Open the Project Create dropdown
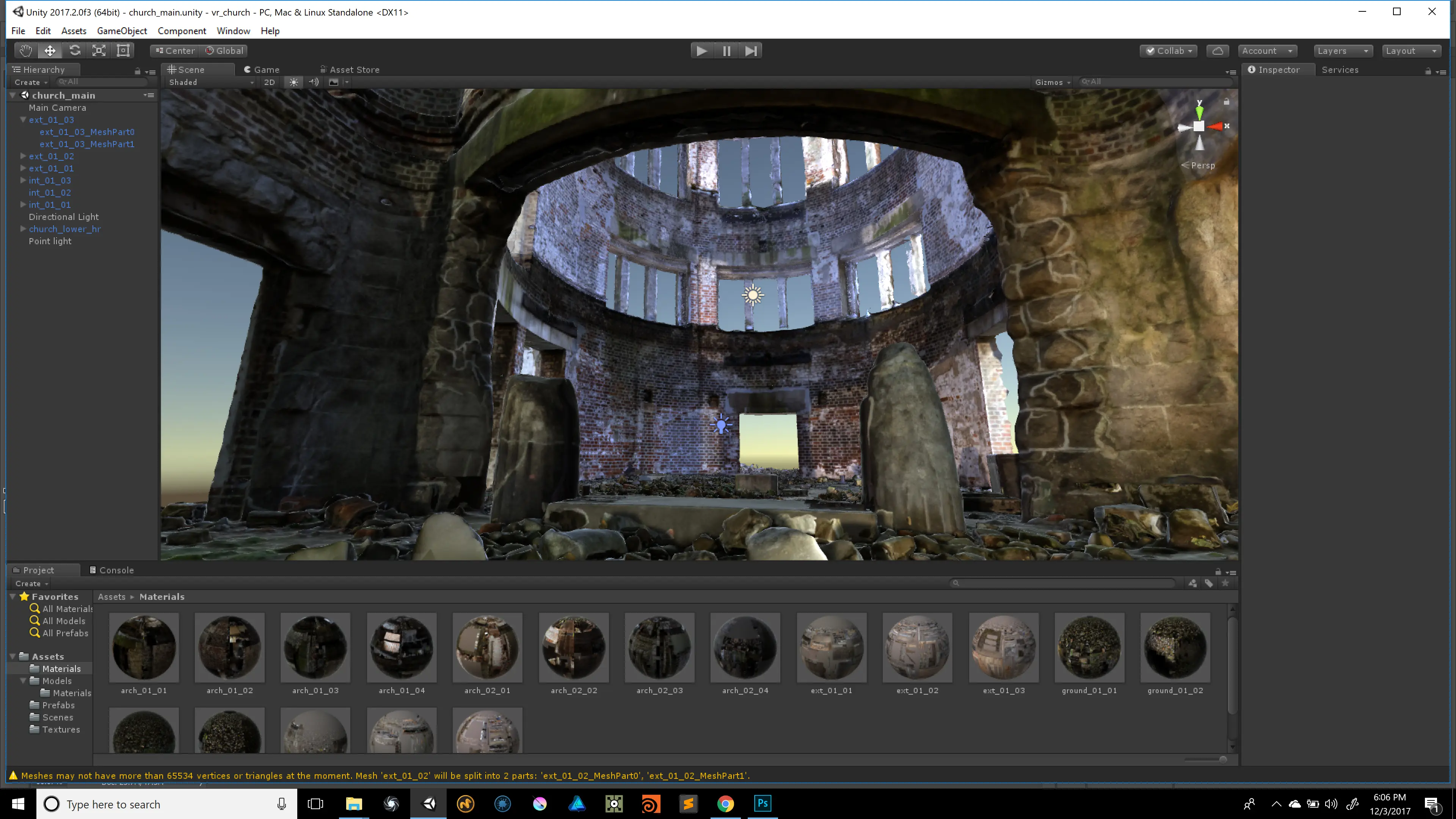1456x819 pixels. tap(31, 583)
